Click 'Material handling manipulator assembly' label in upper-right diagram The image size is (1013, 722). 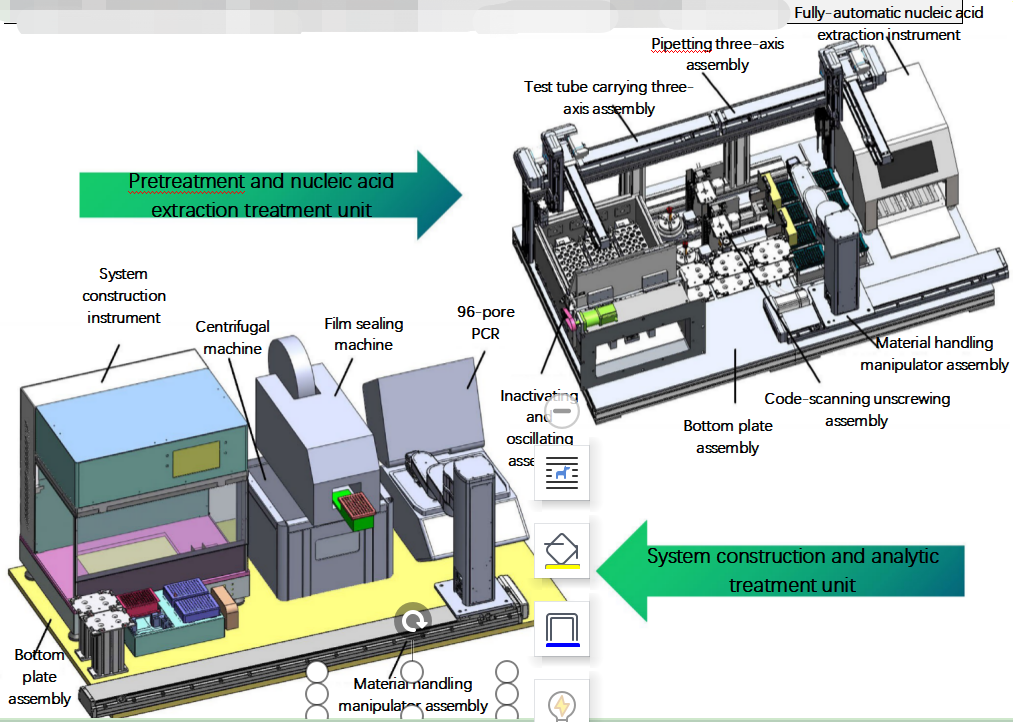(x=934, y=353)
